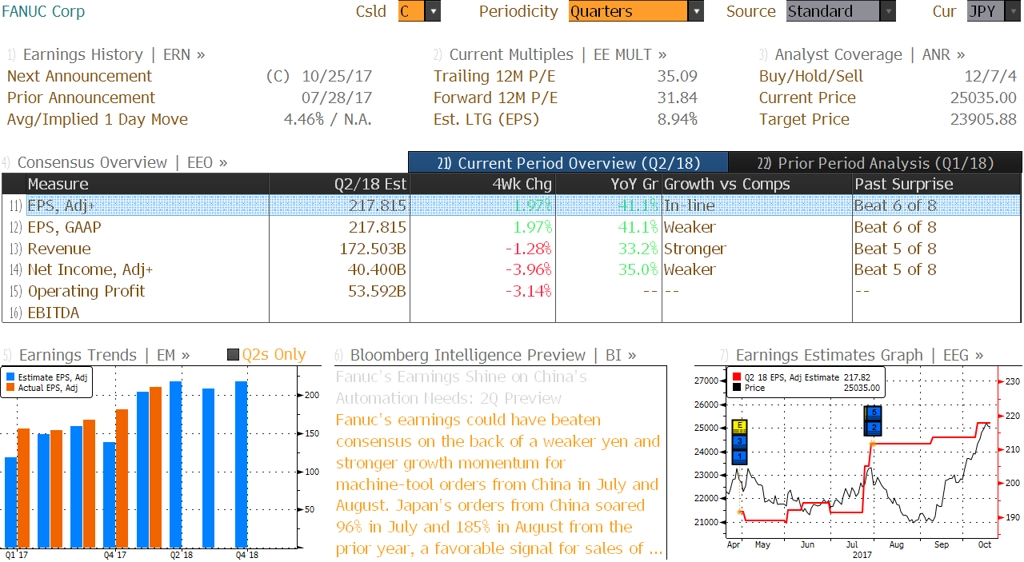This screenshot has height=562, width=1024.
Task: Click the red Q2 18 EPS estimate legend swatch
Action: click(x=737, y=377)
